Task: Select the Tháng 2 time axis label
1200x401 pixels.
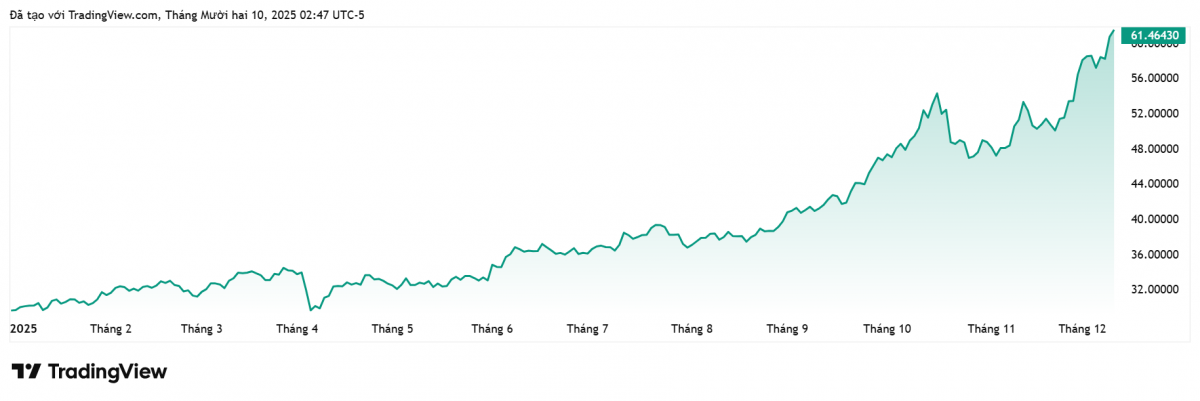Action: 111,328
